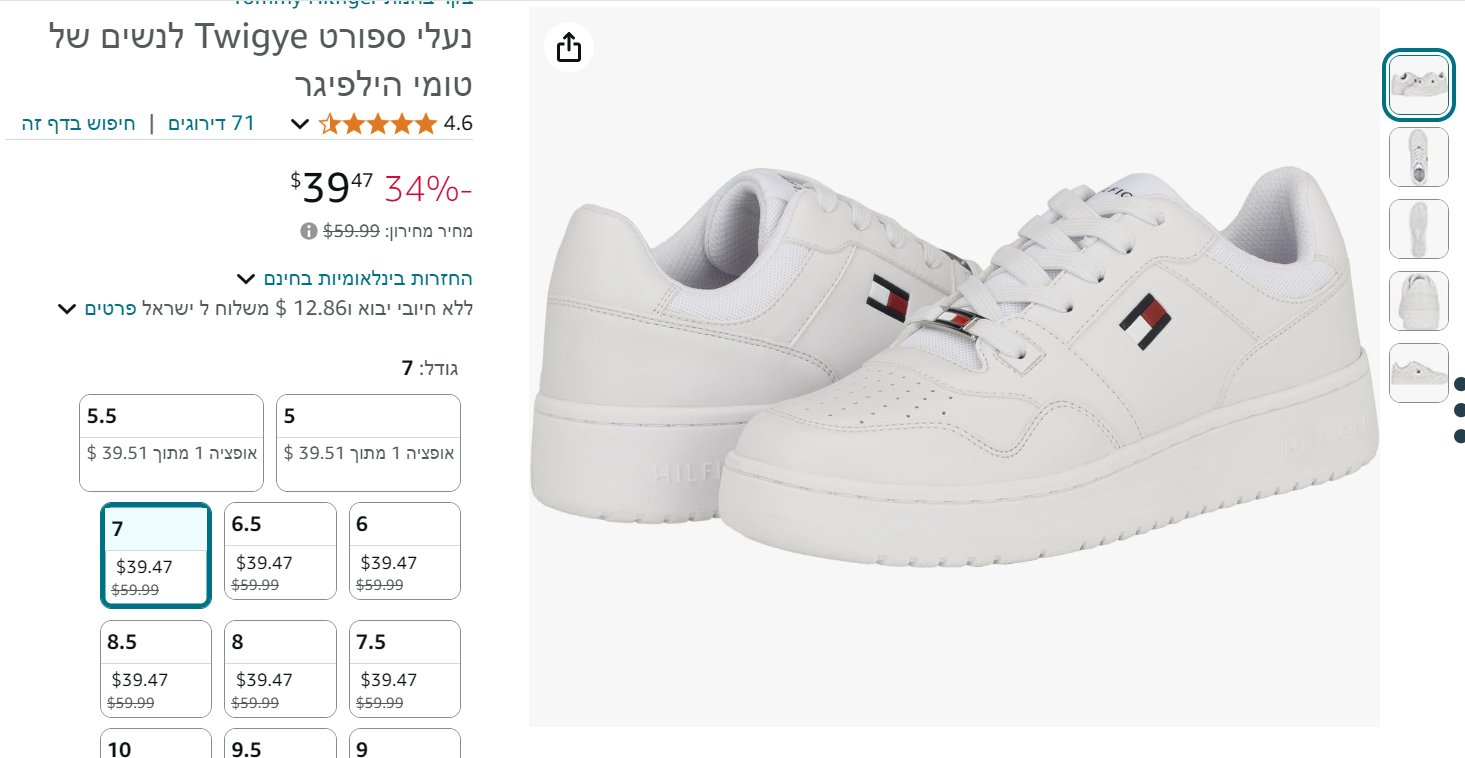Select the back-view shoe thumbnail
1465x758 pixels.
click(x=1418, y=301)
